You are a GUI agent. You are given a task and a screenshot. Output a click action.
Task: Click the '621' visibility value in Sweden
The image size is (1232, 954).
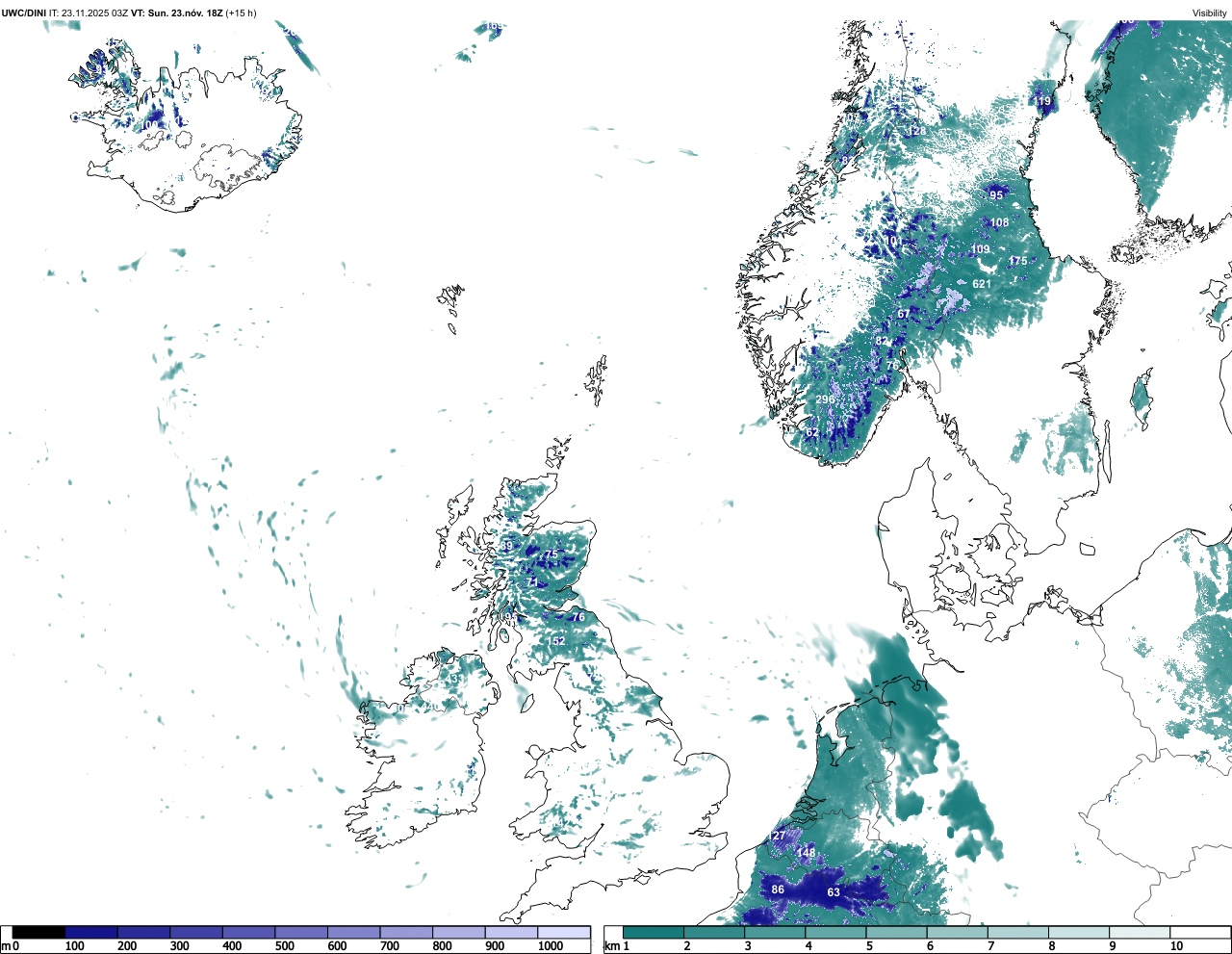point(982,284)
